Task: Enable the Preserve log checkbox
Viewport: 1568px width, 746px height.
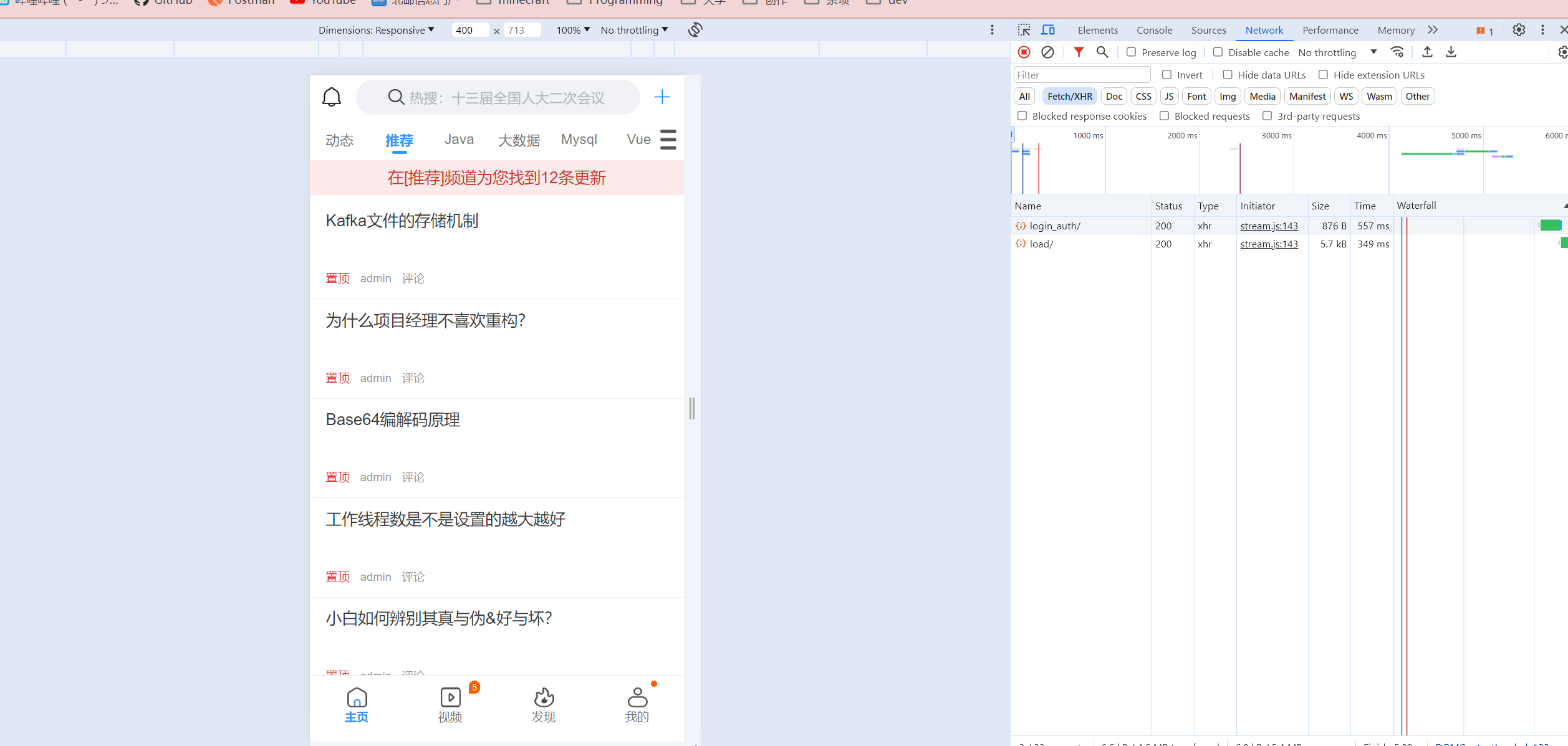Action: [x=1131, y=52]
